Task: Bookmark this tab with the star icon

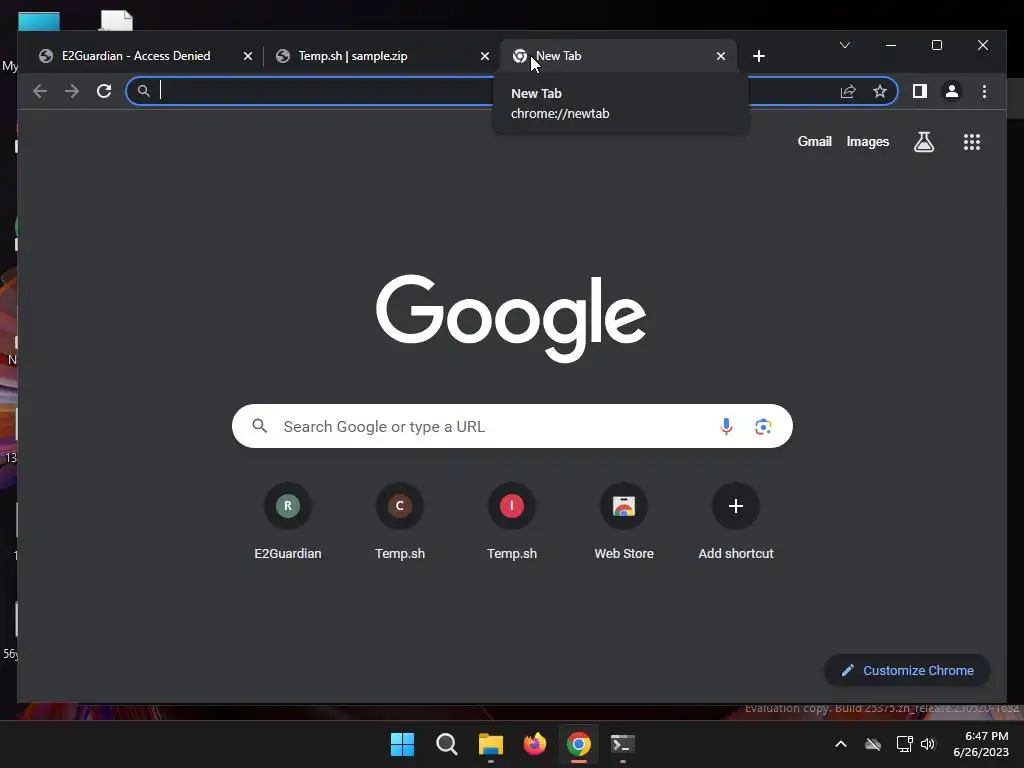Action: [x=880, y=91]
